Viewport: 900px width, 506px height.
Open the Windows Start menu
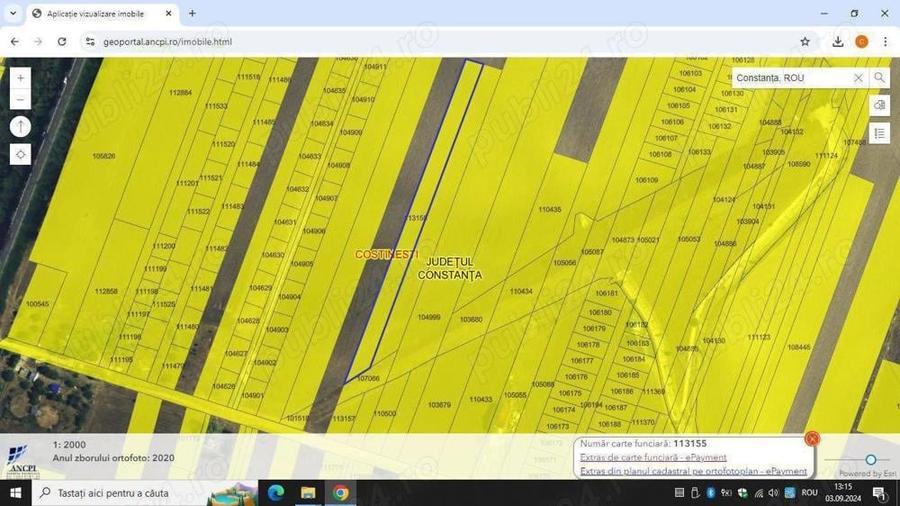[15, 493]
